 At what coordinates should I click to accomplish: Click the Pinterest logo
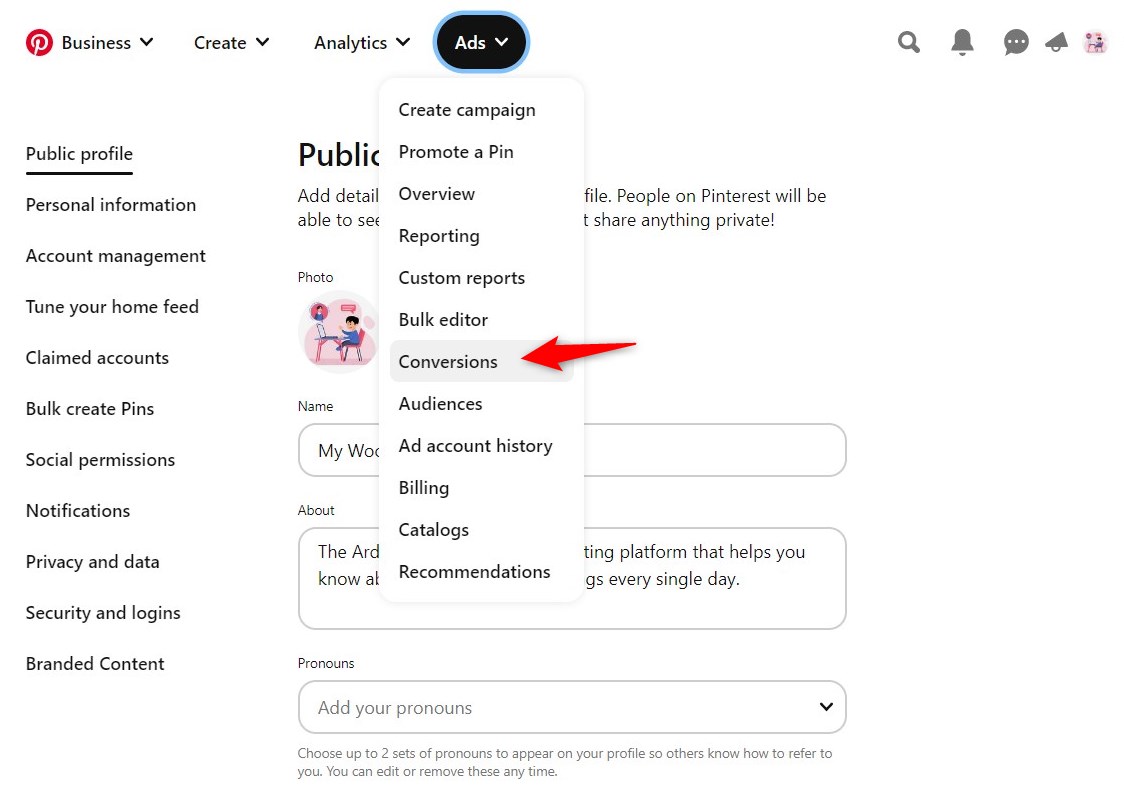pyautogui.click(x=39, y=42)
